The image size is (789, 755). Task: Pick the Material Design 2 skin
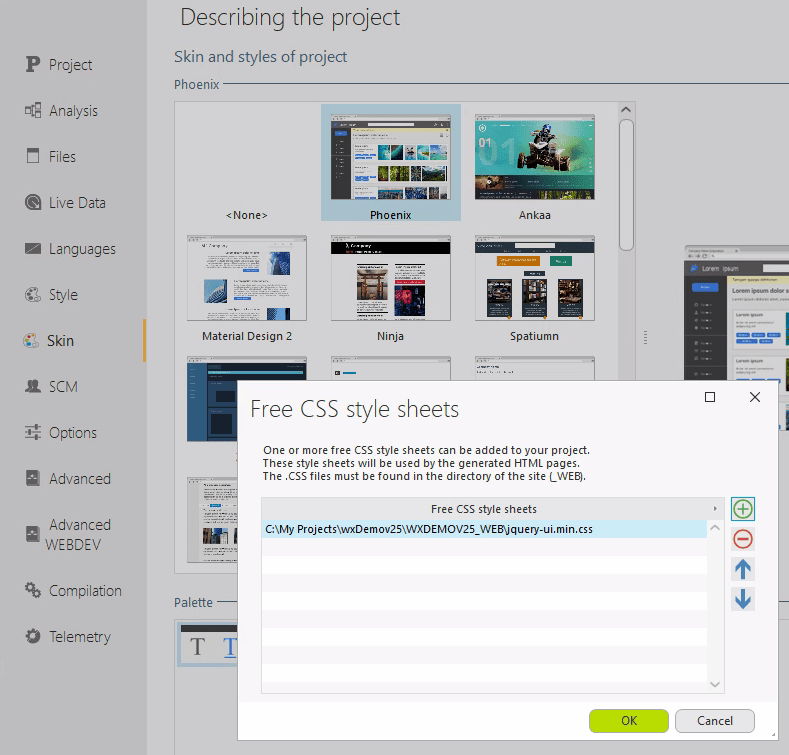[247, 280]
